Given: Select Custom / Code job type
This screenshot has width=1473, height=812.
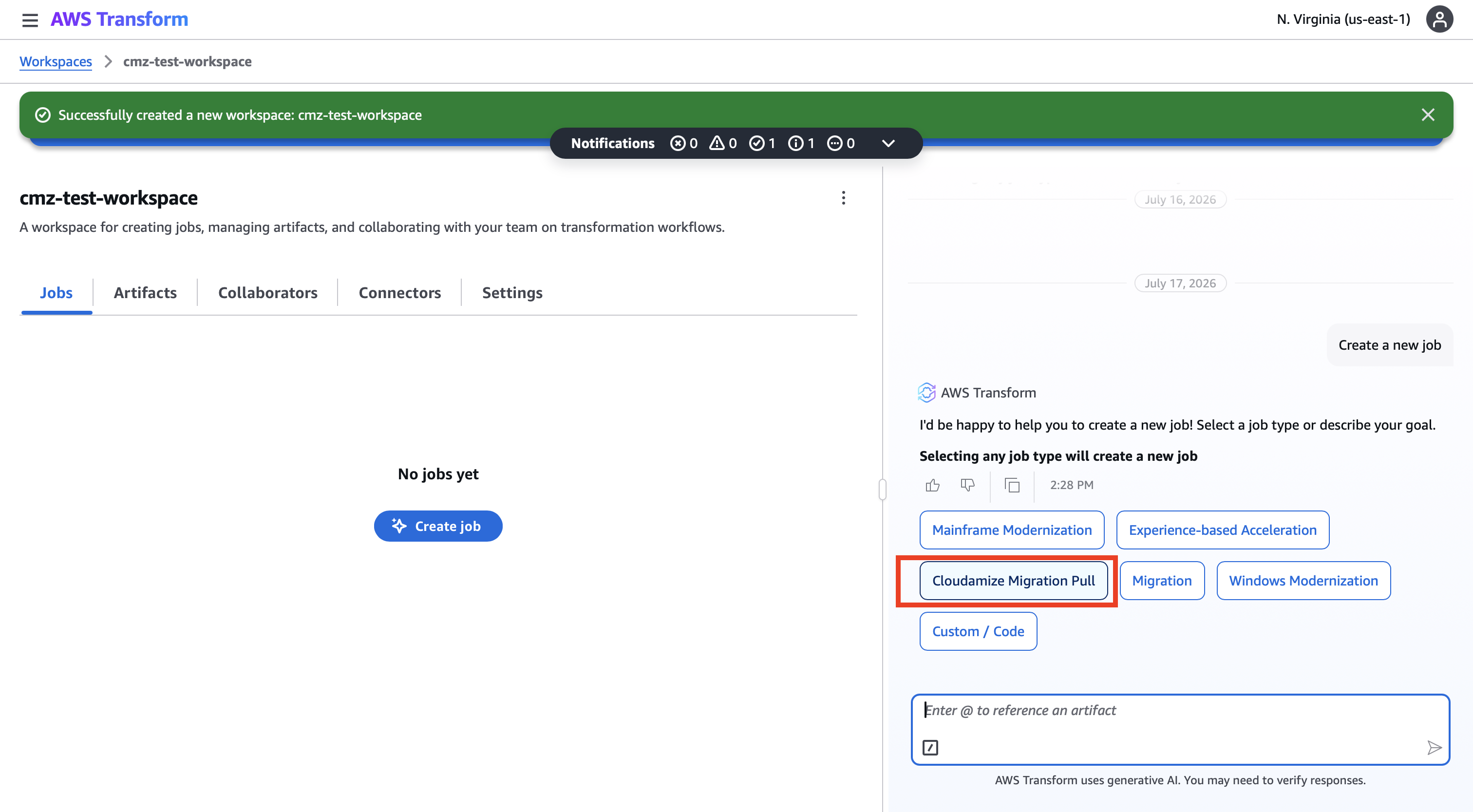Looking at the screenshot, I should pos(979,631).
